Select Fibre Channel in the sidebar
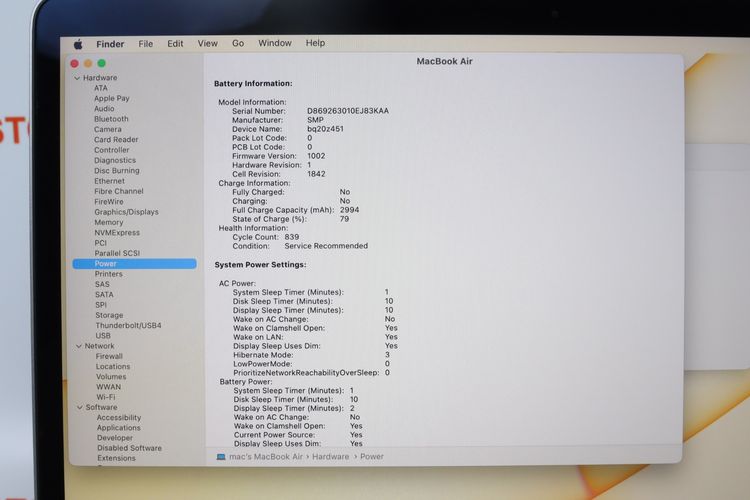This screenshot has height=500, width=750. coord(119,191)
